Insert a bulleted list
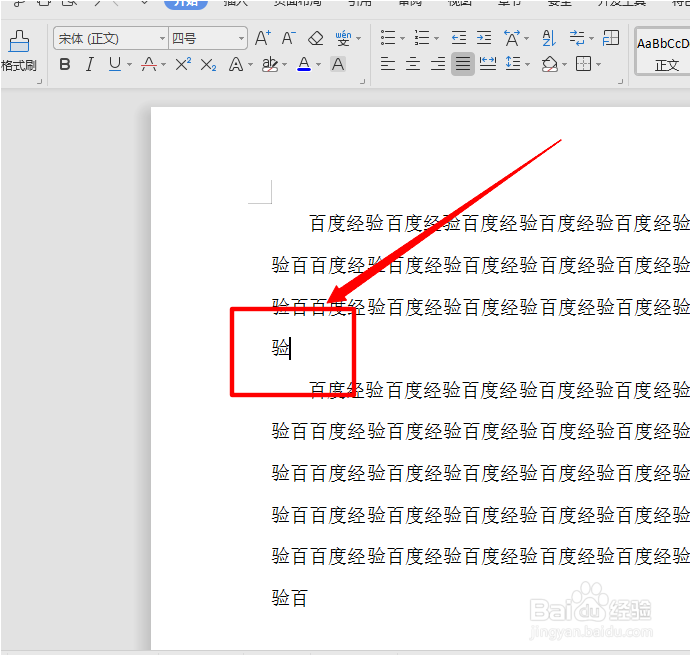This screenshot has width=691, height=656. [388, 38]
